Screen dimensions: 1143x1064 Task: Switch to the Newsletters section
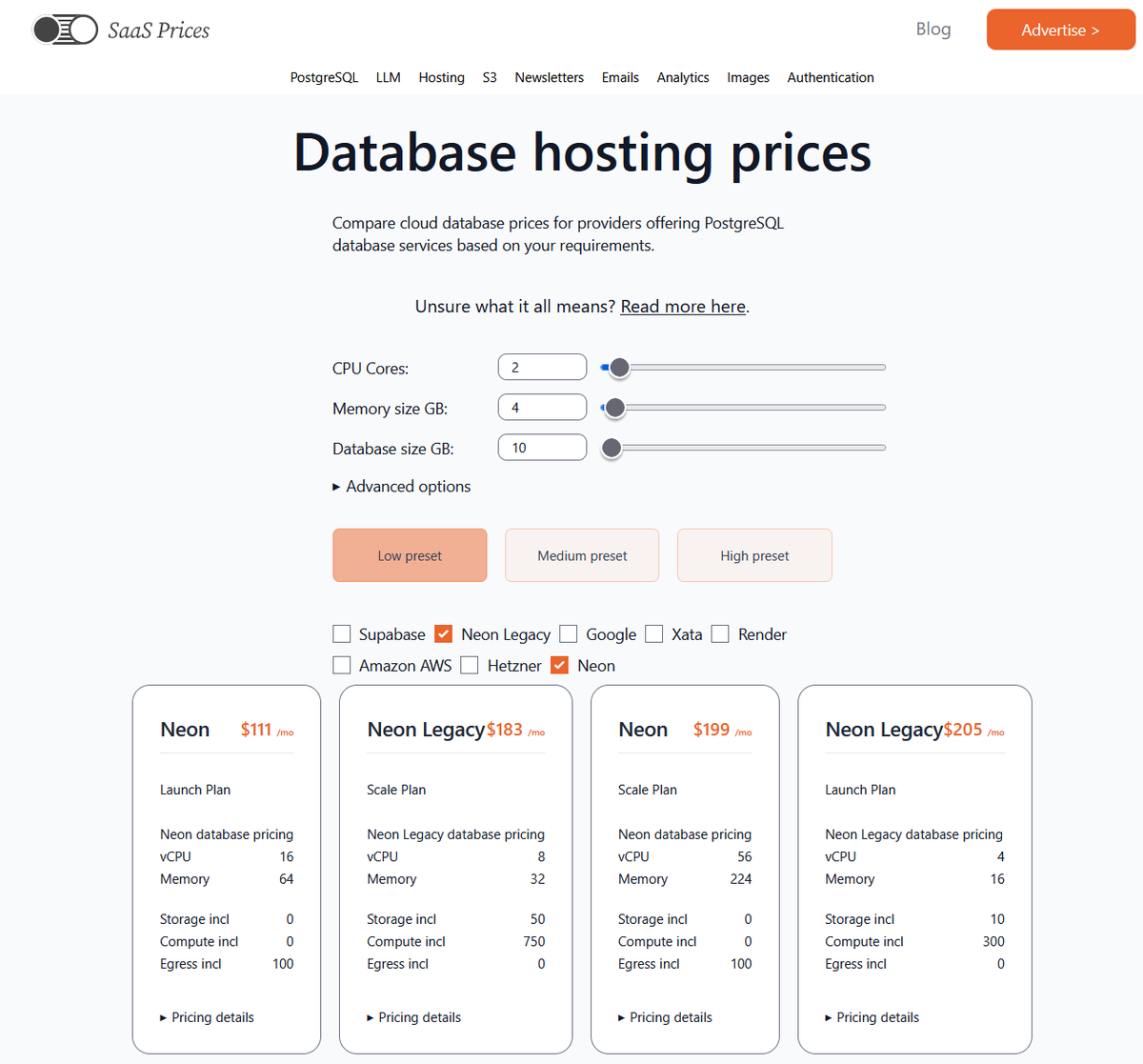[549, 77]
